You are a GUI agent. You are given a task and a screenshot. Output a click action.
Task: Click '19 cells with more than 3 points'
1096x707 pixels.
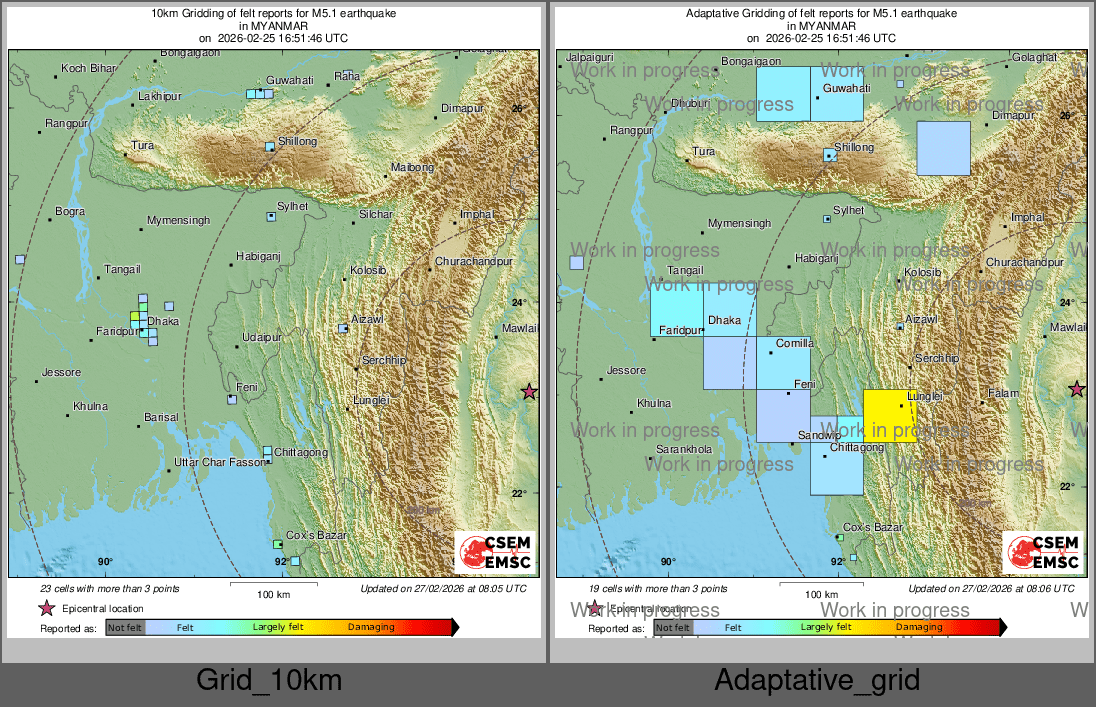[658, 589]
